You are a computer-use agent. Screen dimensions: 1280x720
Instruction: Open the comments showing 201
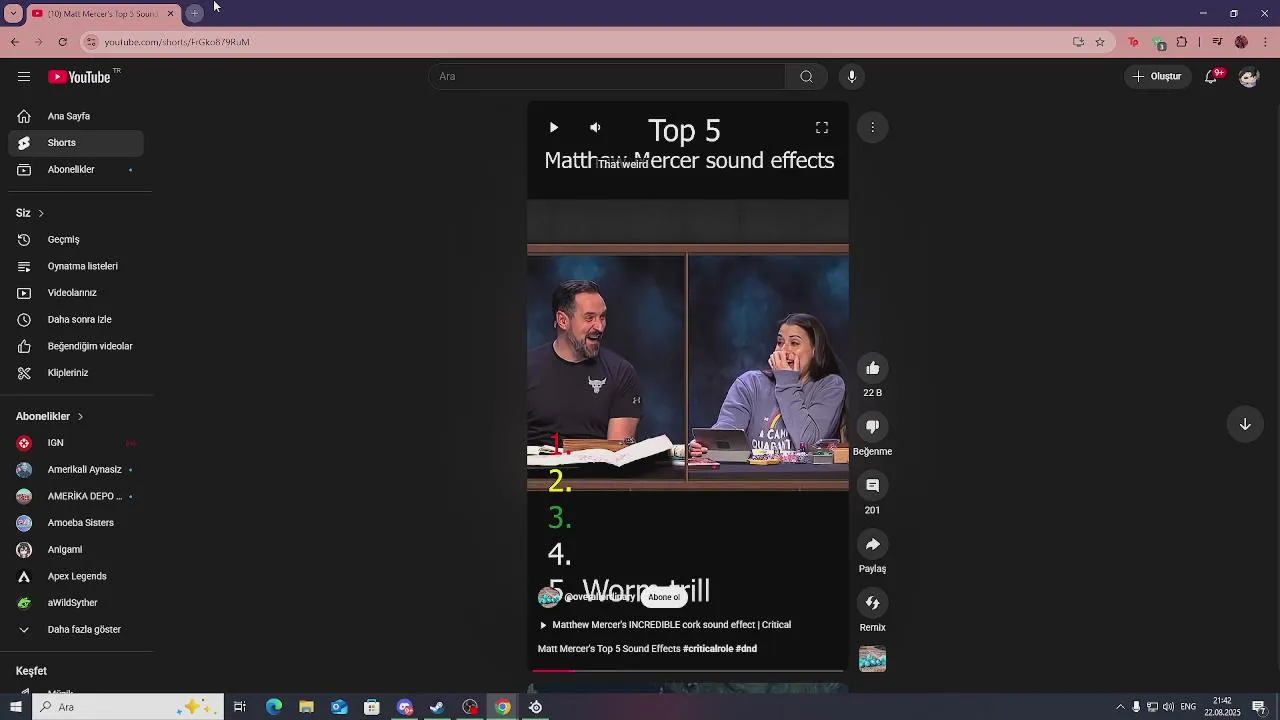[872, 485]
